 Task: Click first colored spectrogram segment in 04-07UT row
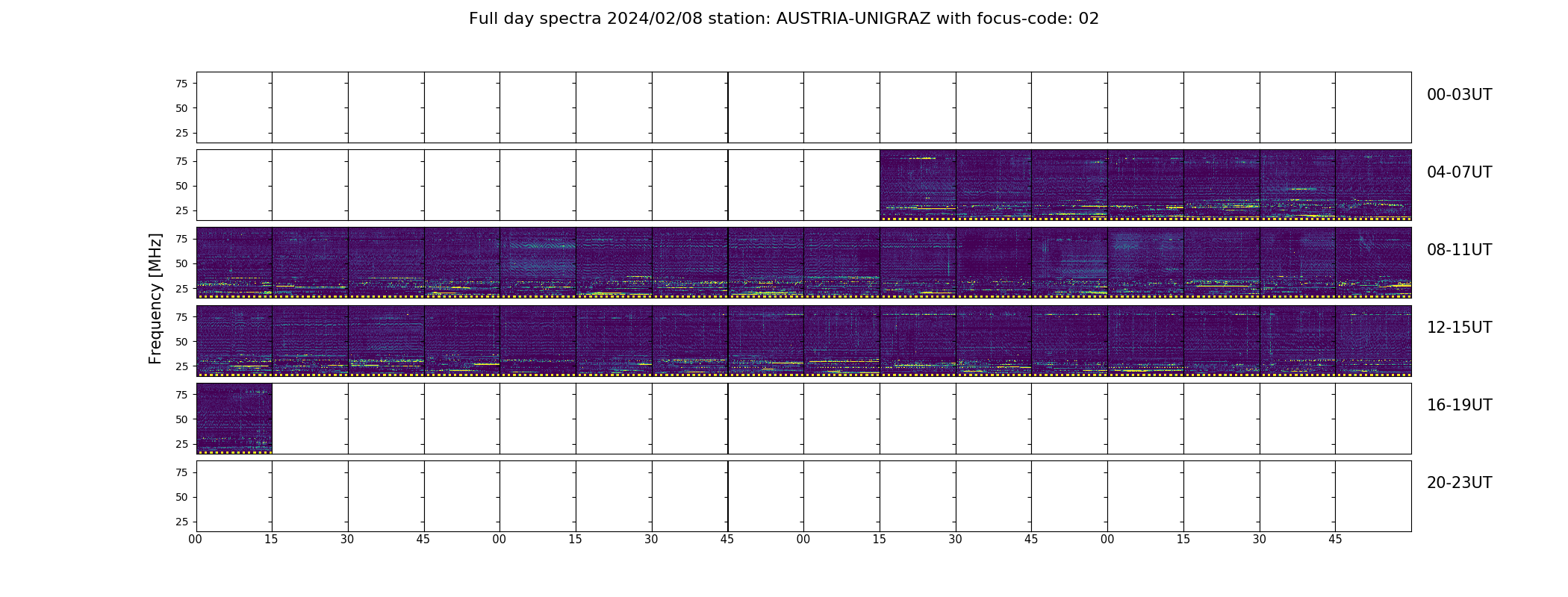(918, 185)
